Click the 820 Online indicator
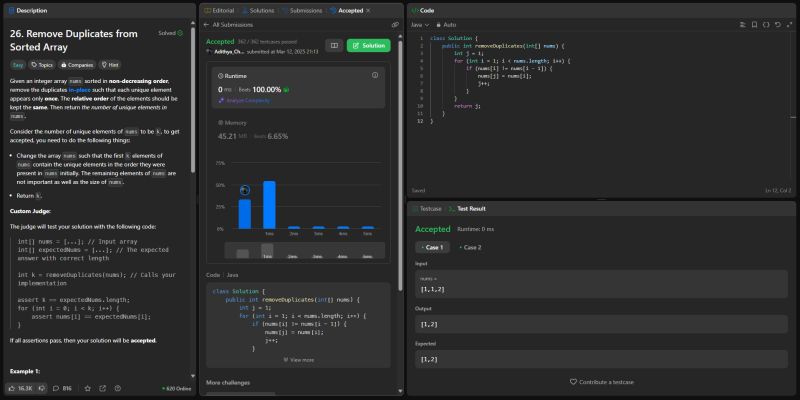800x400 pixels. [176, 388]
